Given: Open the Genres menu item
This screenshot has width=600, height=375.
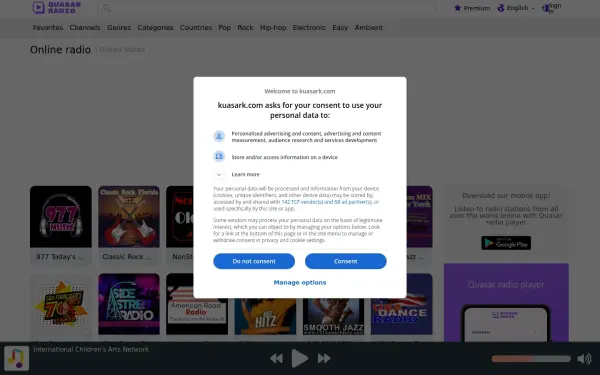Looking at the screenshot, I should point(119,28).
